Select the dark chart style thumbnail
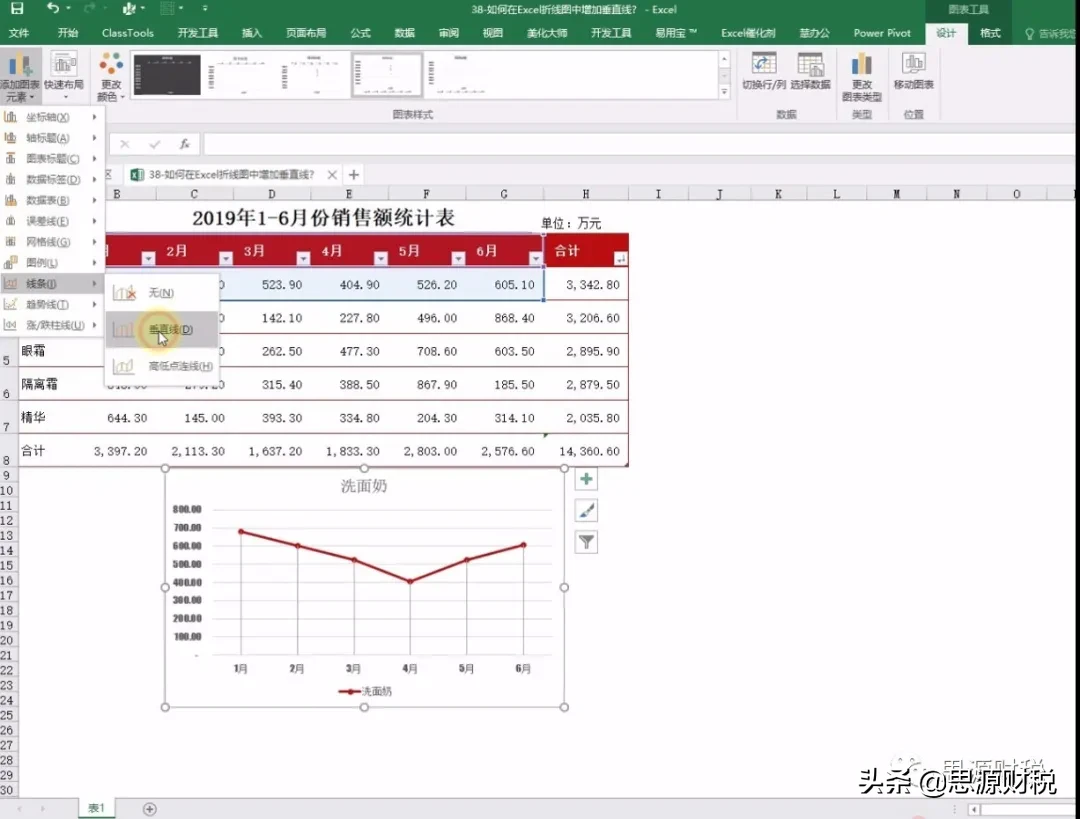 (167, 74)
